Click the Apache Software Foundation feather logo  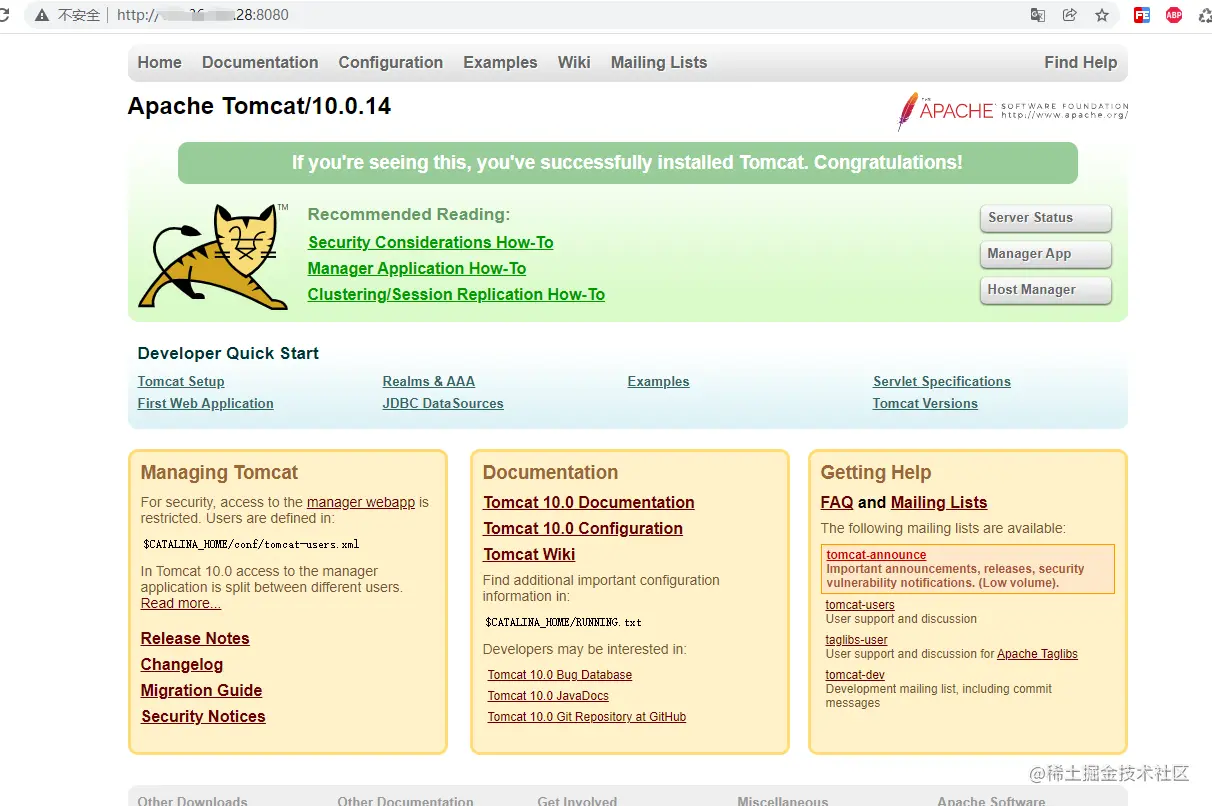click(x=1012, y=111)
